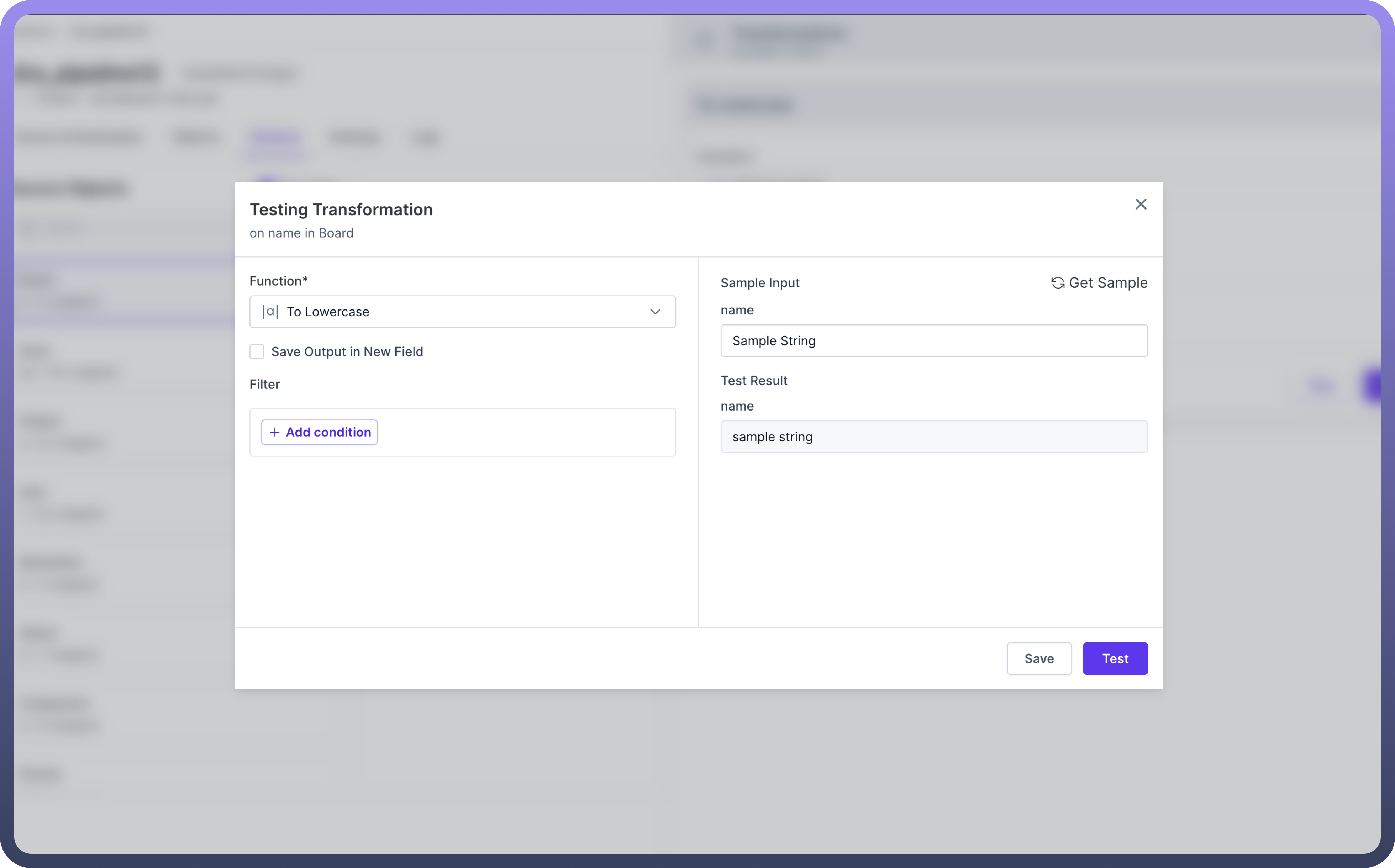
Task: Click the Save Output in New Field label
Action: 347,351
